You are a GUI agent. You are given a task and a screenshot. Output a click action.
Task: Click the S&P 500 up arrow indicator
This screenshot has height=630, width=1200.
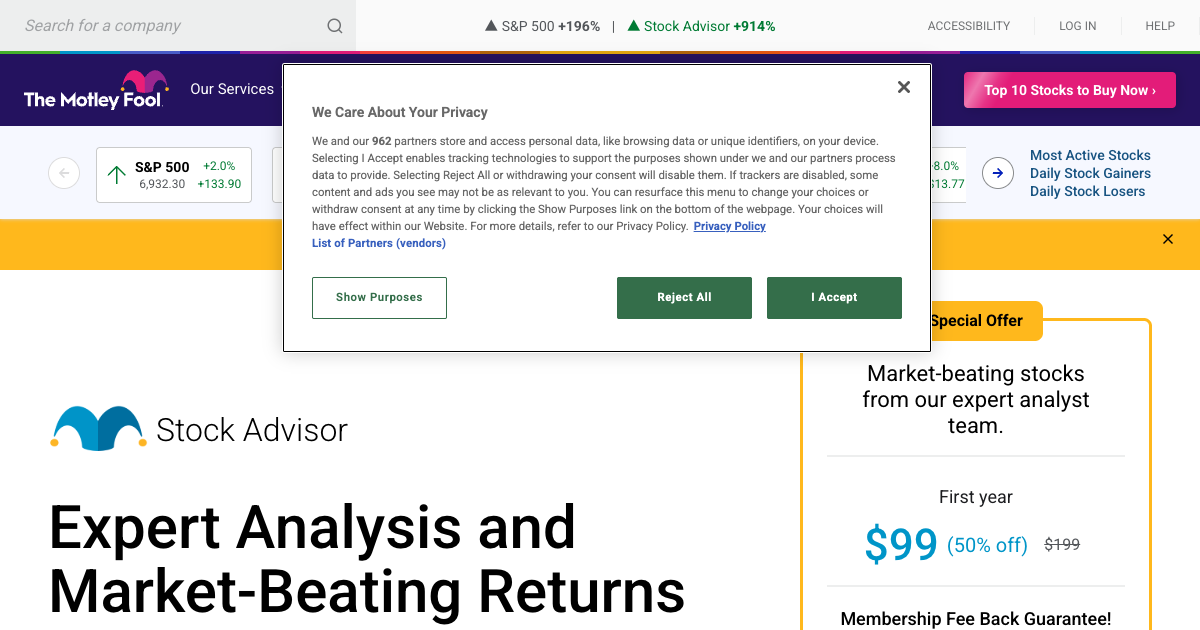(x=117, y=174)
